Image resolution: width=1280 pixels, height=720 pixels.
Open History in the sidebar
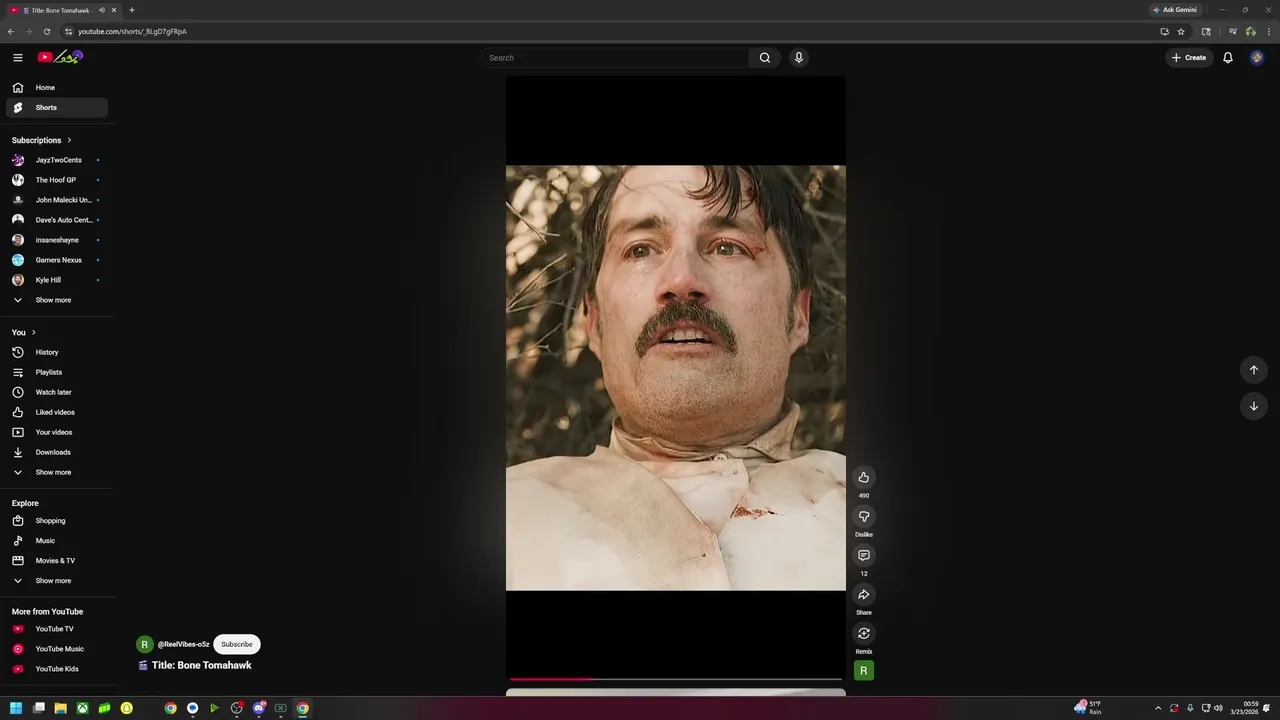pos(57,352)
